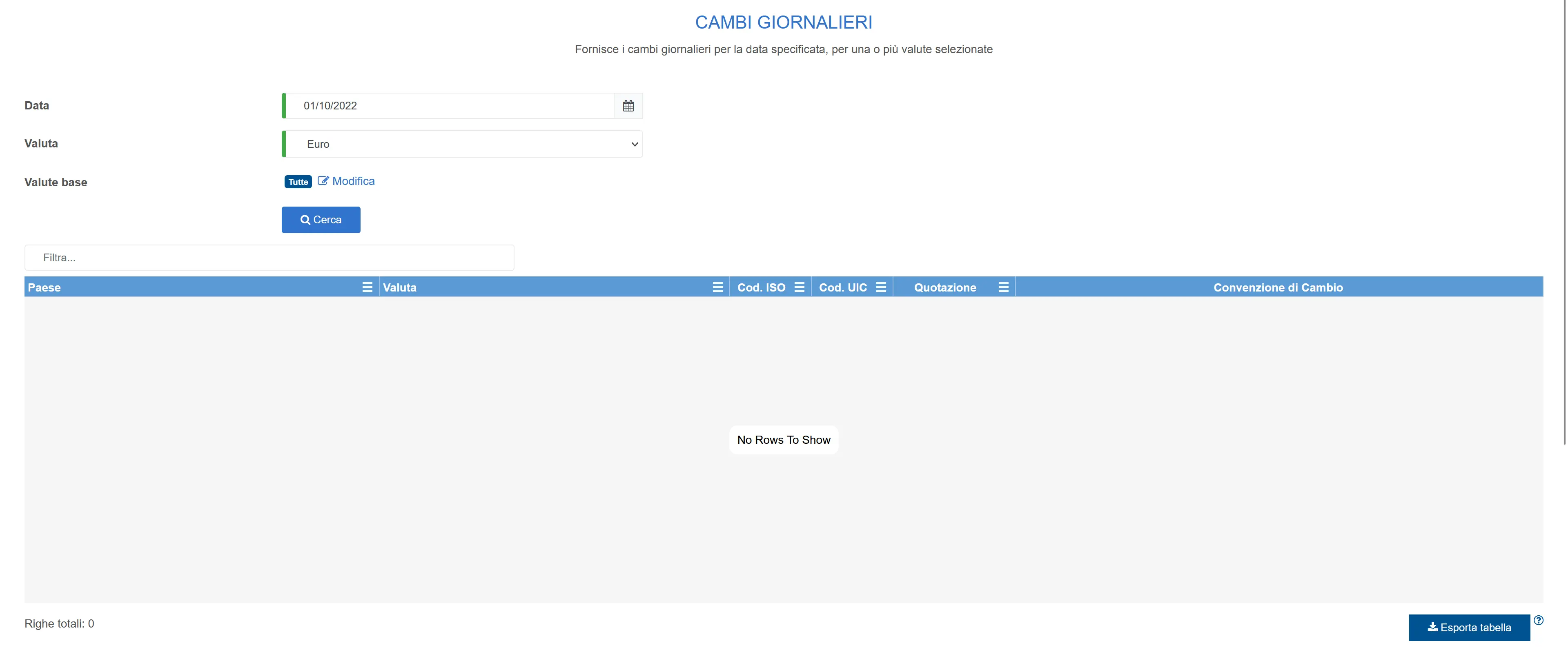Click Esporta tabella export button

click(1469, 628)
